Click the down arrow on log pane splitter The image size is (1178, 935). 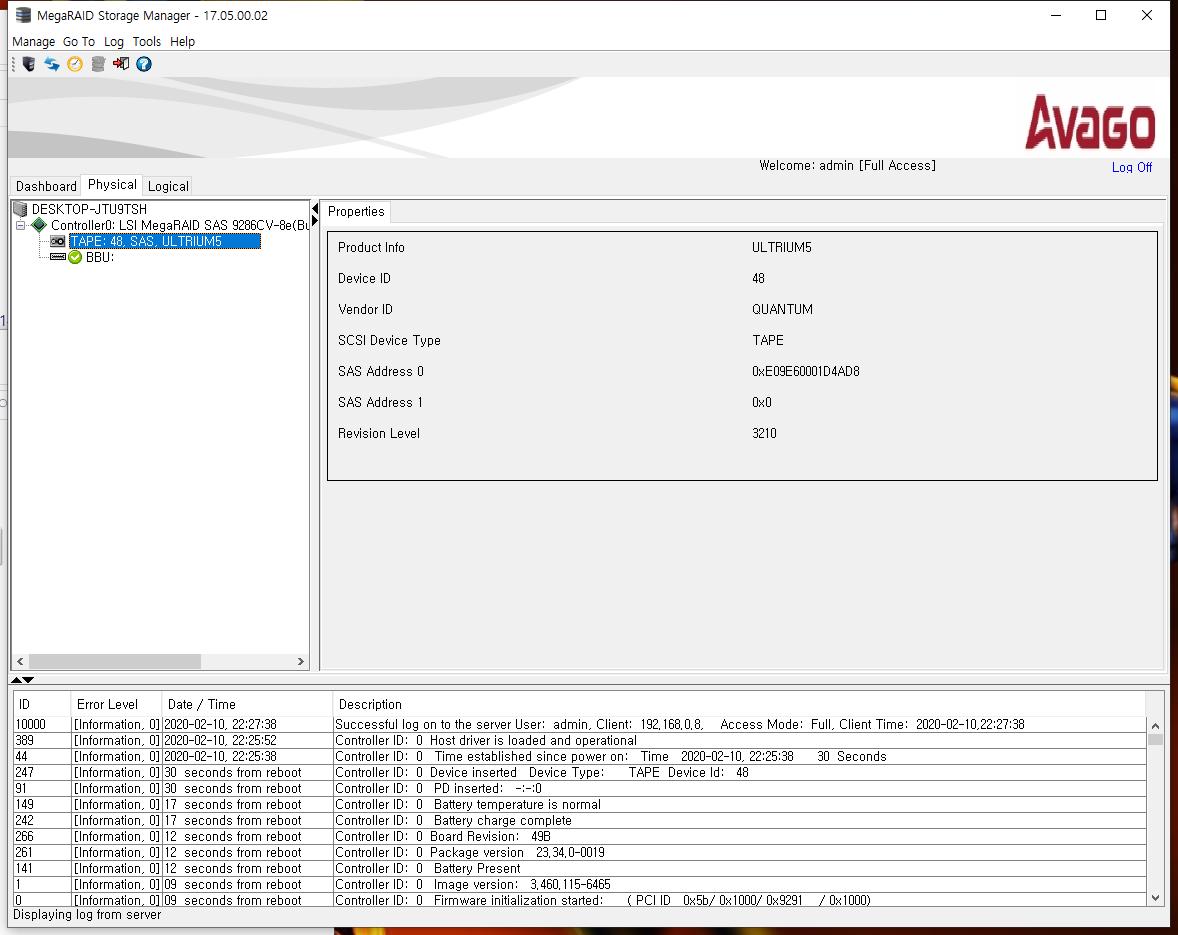(x=29, y=680)
